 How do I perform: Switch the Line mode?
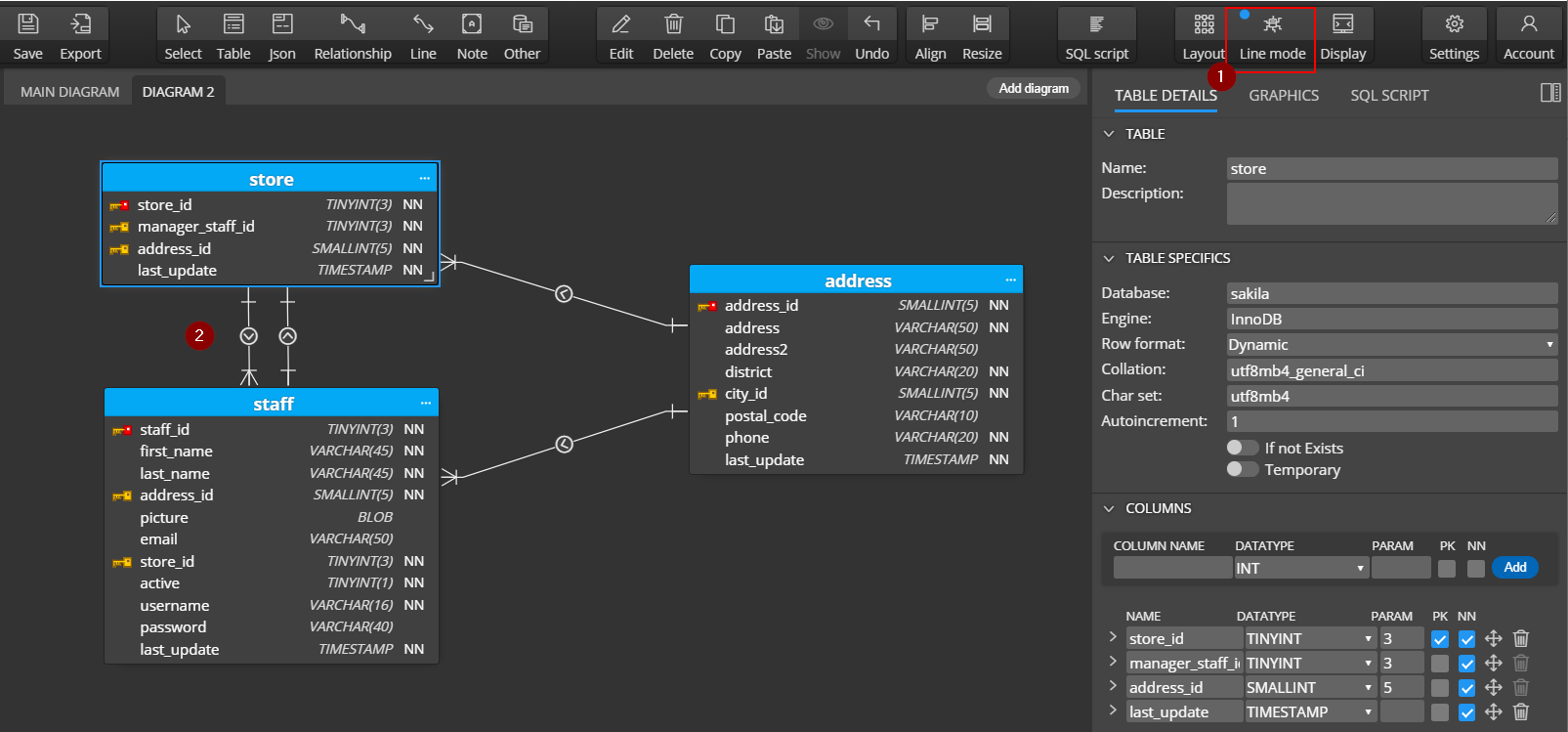(x=1272, y=38)
